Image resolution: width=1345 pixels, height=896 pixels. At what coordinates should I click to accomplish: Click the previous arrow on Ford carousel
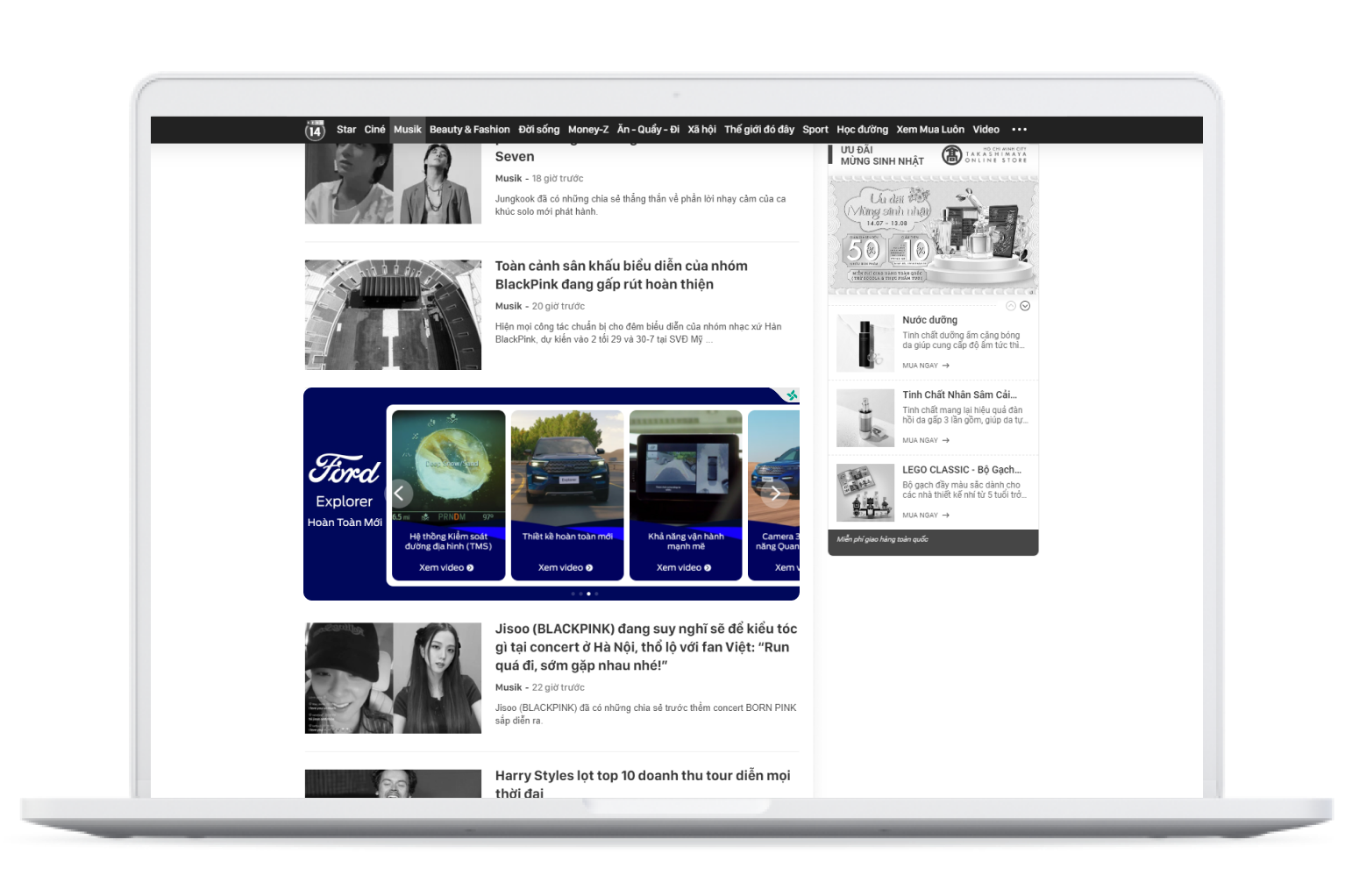coord(399,494)
